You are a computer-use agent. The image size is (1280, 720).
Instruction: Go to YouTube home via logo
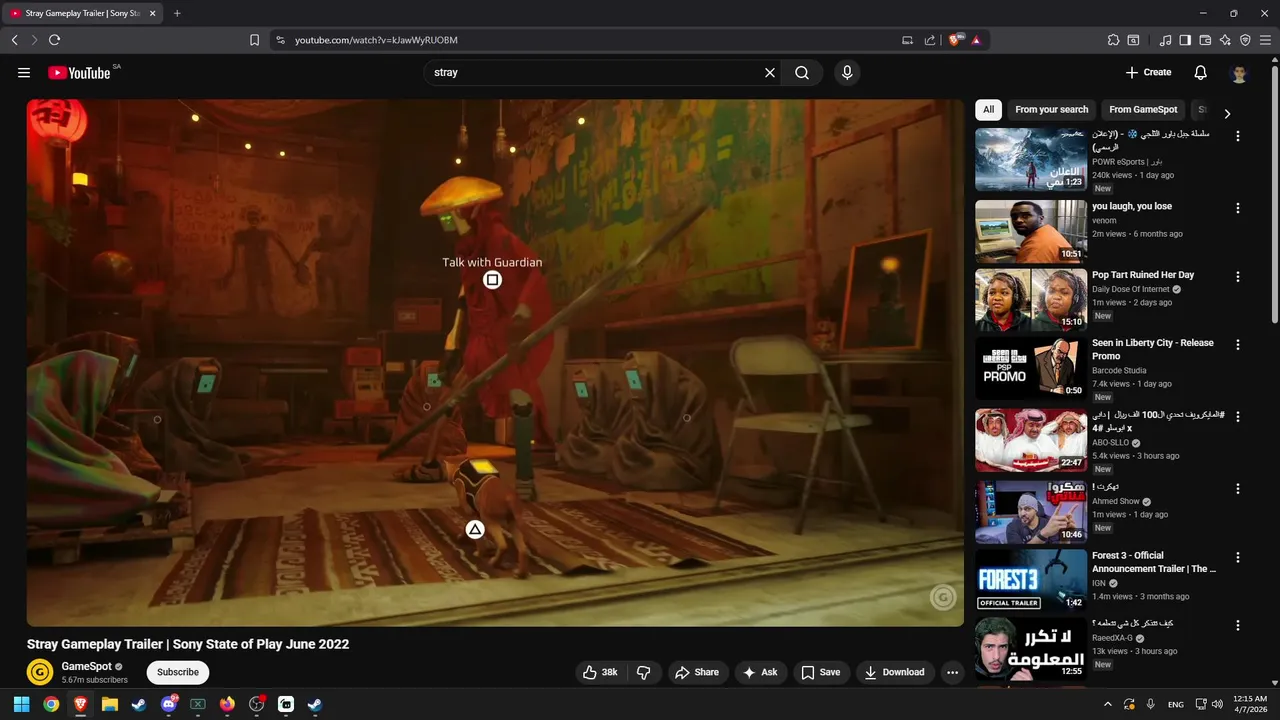[x=79, y=73]
